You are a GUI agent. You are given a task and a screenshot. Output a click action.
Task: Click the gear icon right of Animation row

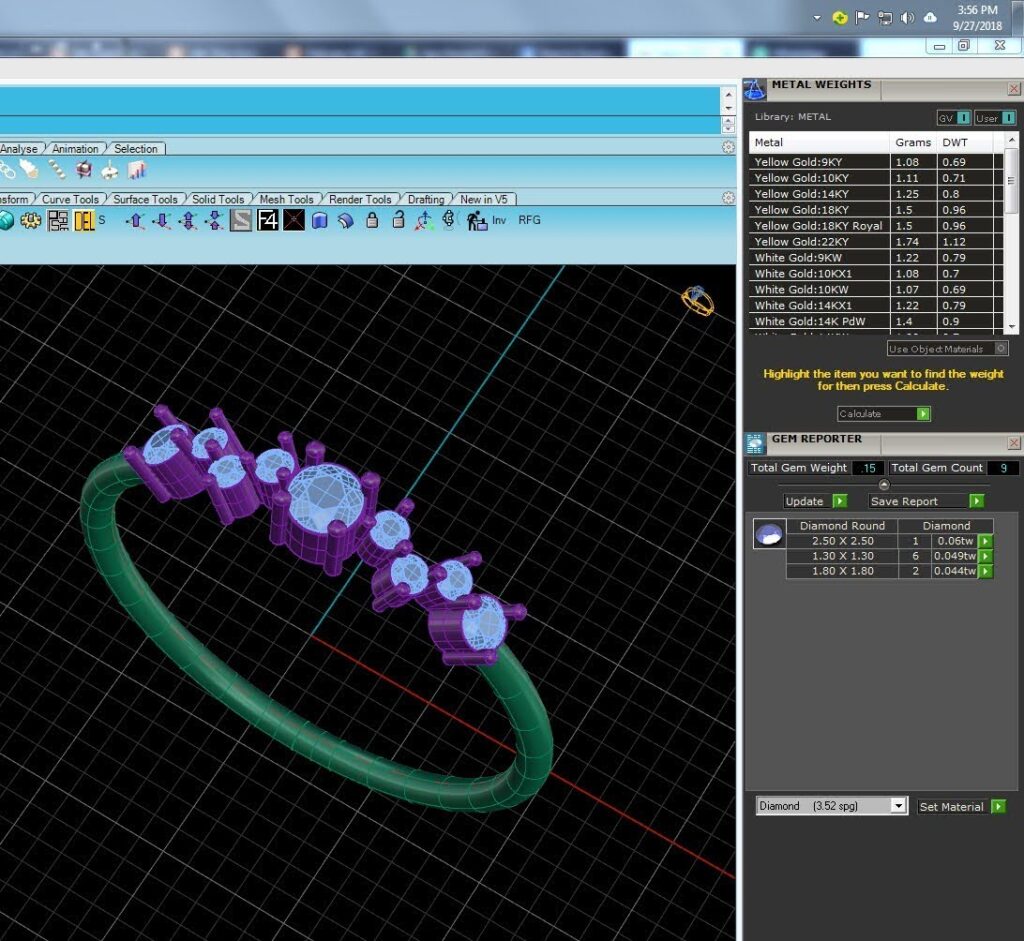pos(729,148)
